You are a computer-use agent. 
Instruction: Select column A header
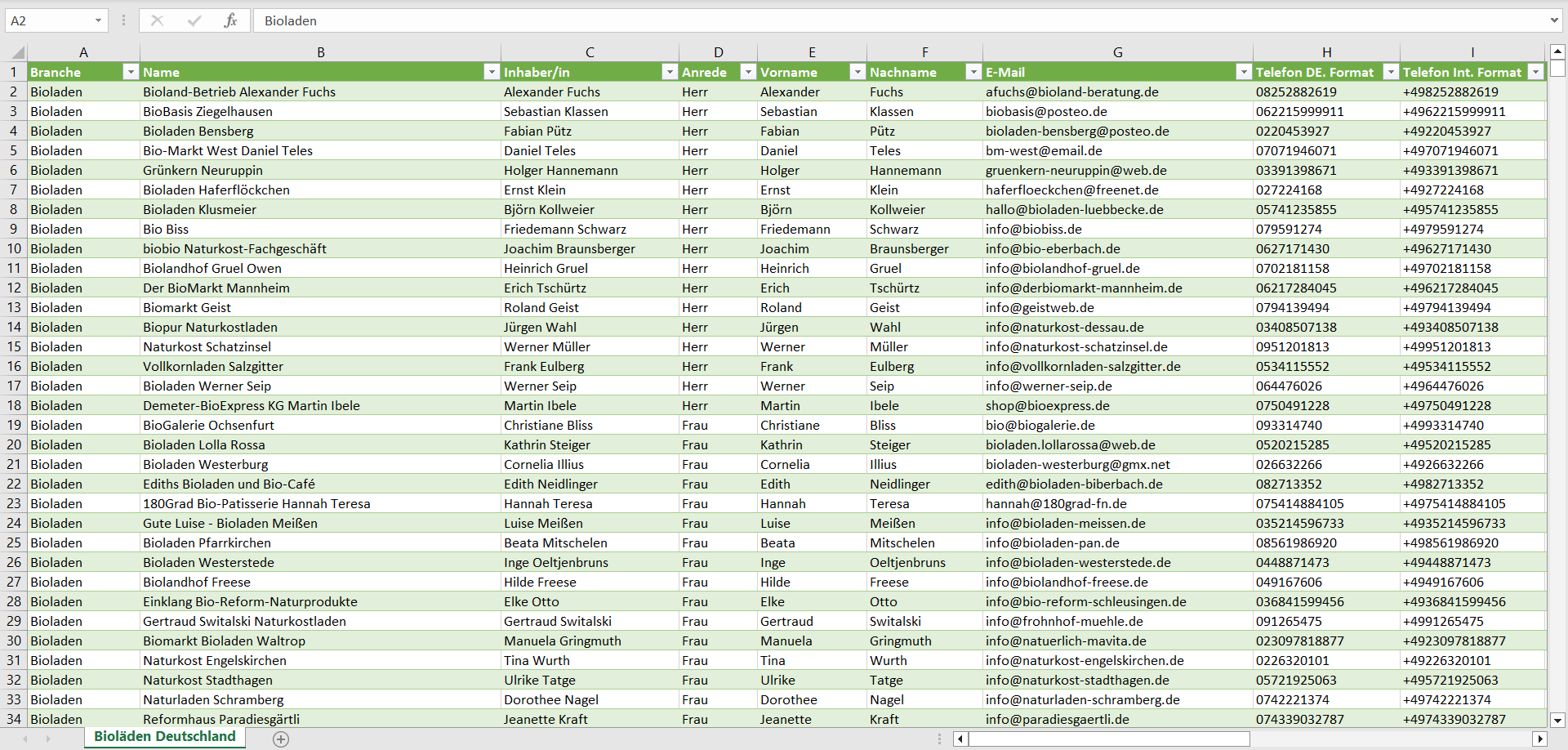[83, 52]
